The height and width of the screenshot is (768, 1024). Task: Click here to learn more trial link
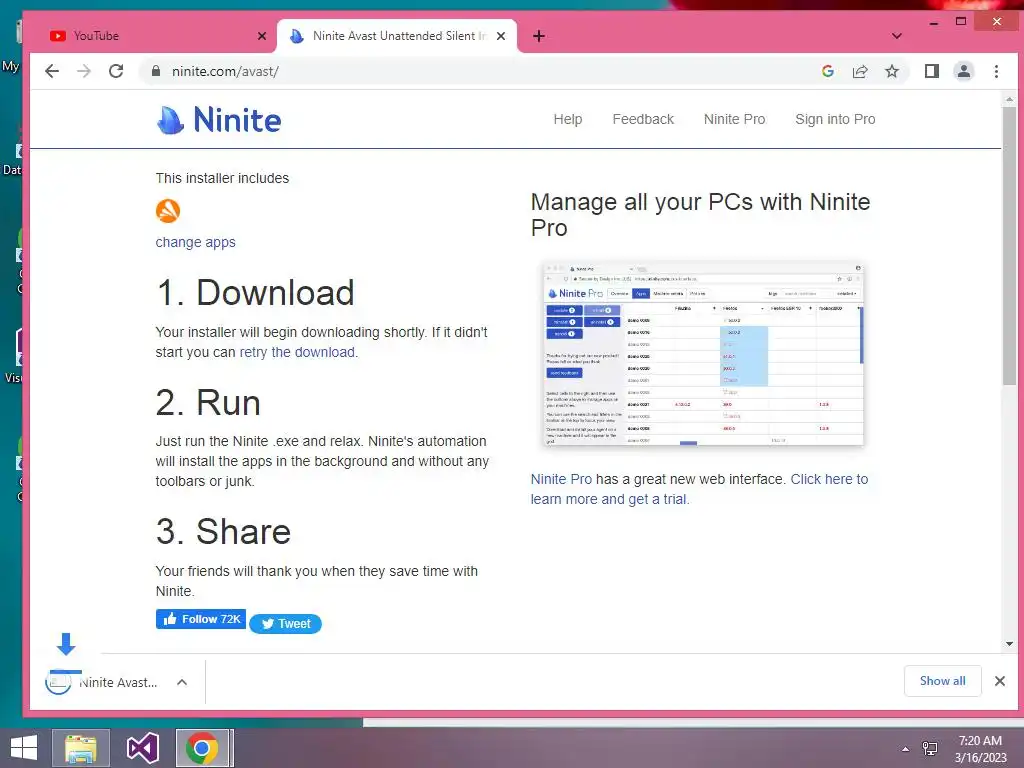(x=699, y=489)
